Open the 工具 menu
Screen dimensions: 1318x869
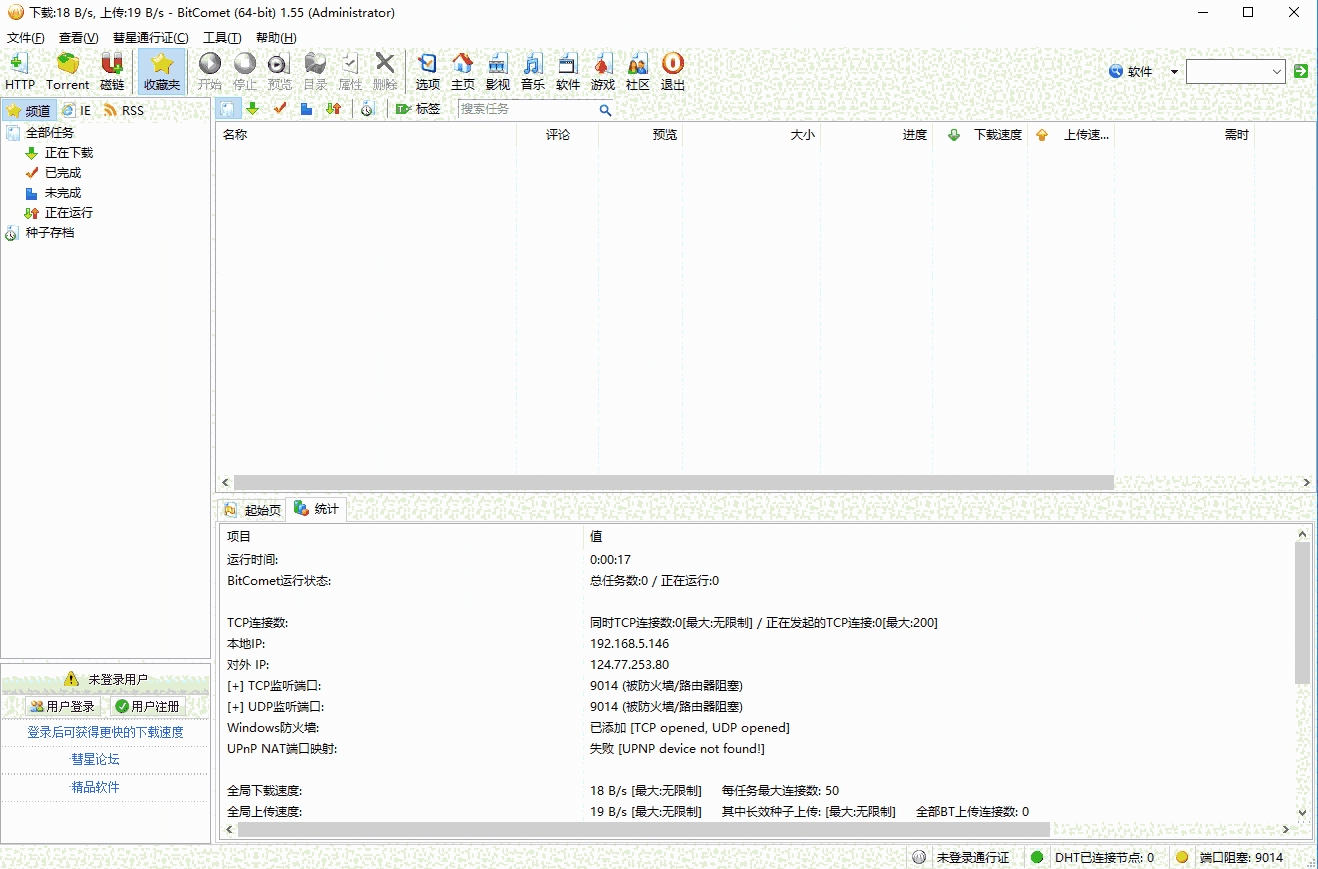click(221, 38)
